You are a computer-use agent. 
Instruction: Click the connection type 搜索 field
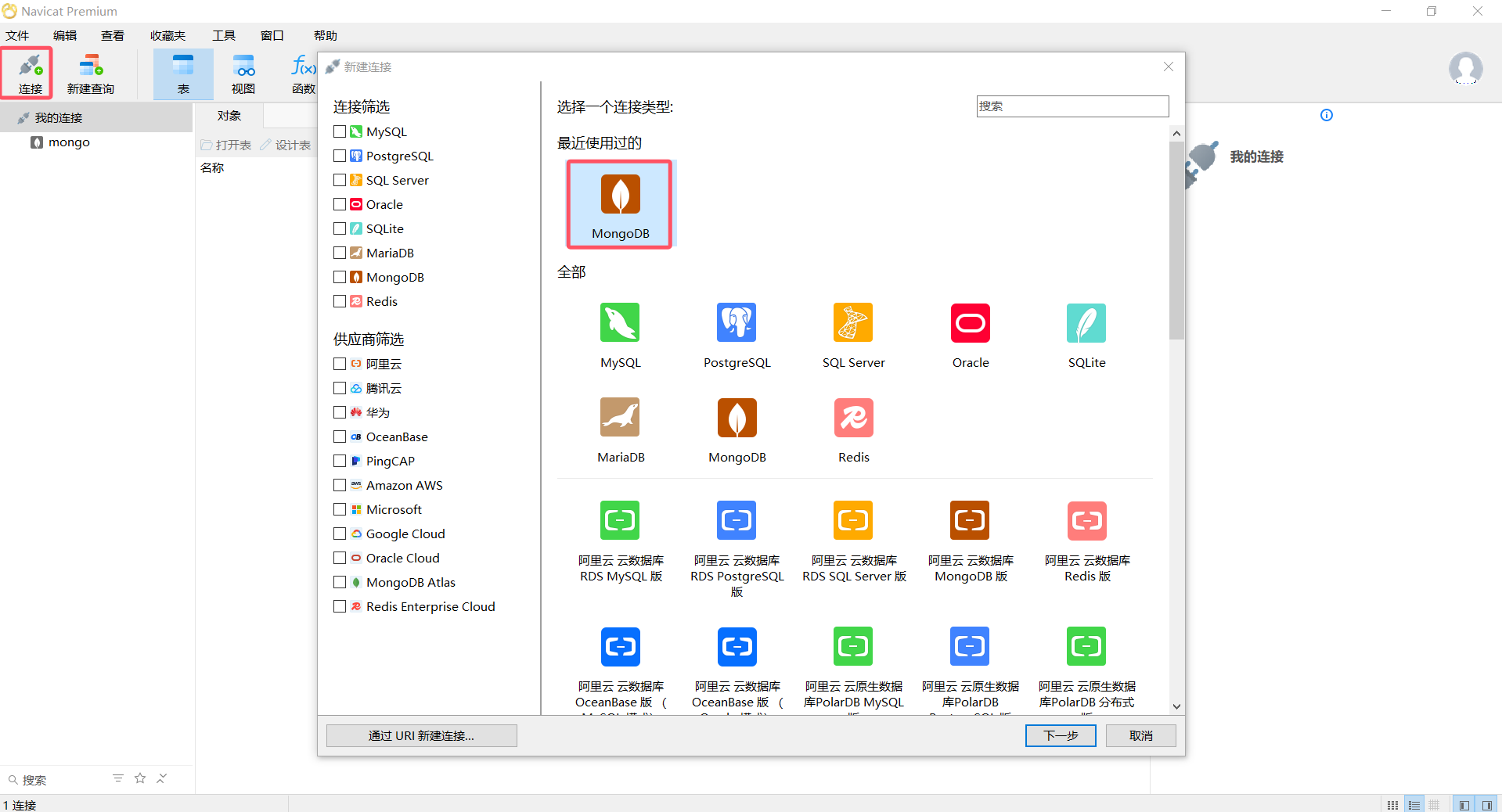click(x=1072, y=106)
